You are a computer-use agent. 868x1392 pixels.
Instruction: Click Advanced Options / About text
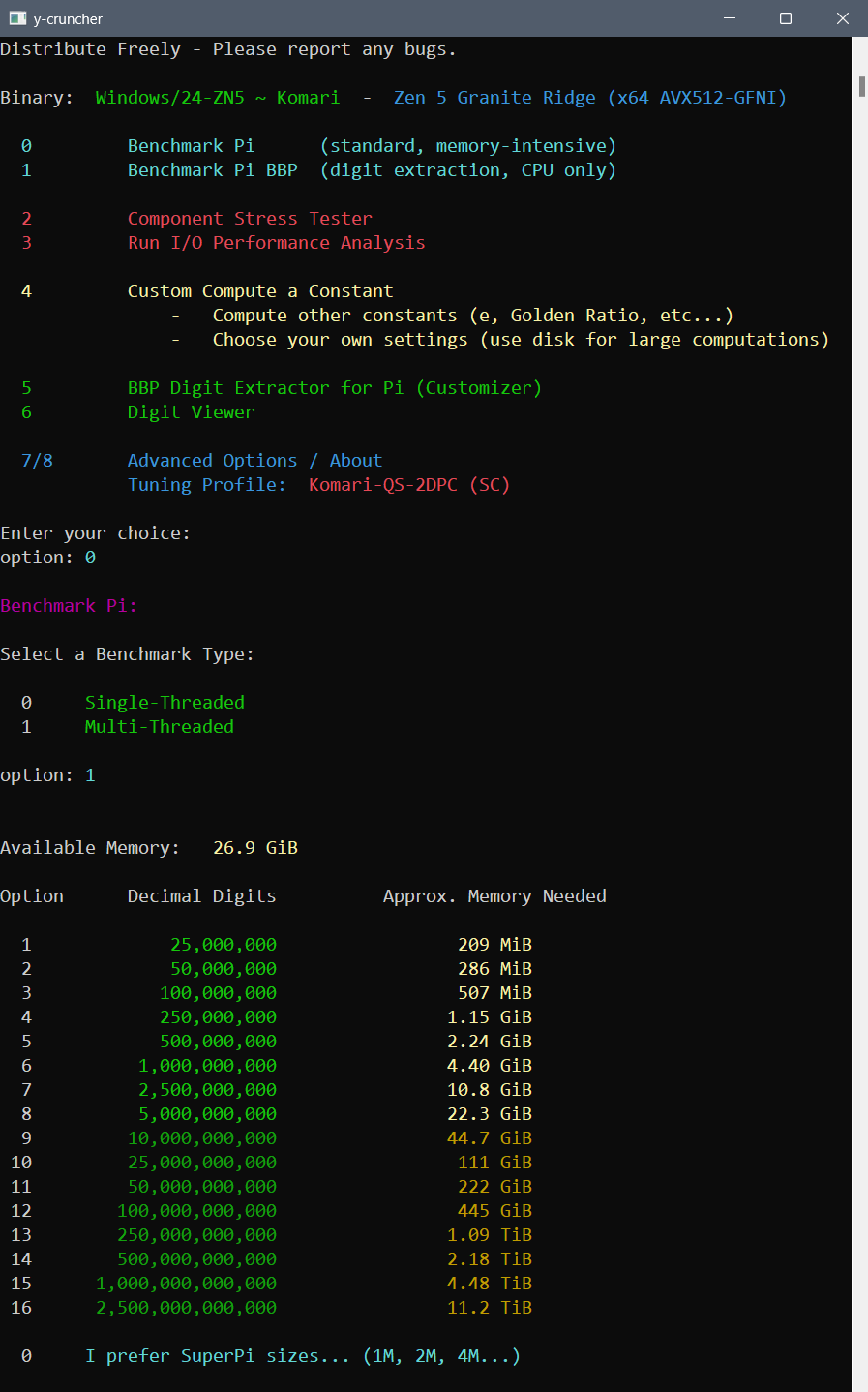coord(254,461)
